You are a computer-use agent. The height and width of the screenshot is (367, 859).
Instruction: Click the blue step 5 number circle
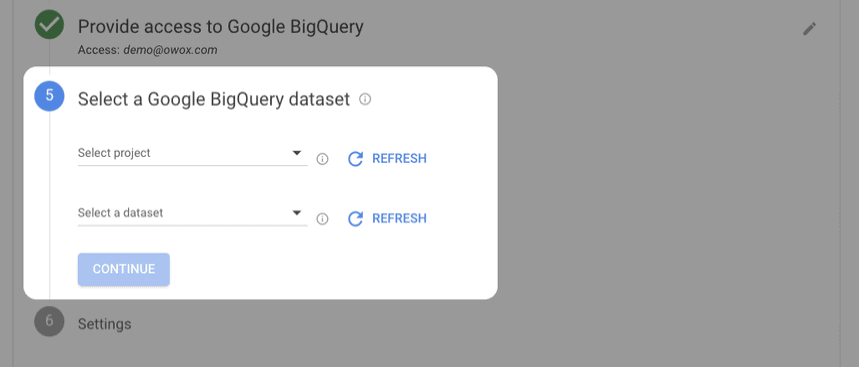(49, 96)
